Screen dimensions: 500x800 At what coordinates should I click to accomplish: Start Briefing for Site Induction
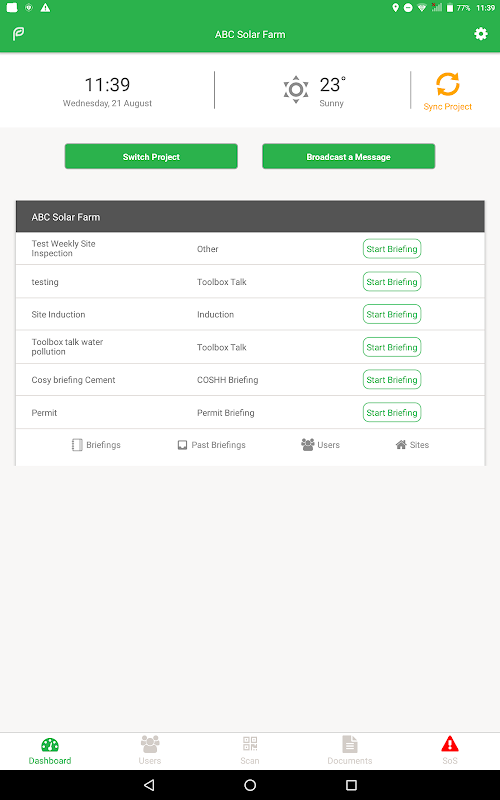[392, 314]
